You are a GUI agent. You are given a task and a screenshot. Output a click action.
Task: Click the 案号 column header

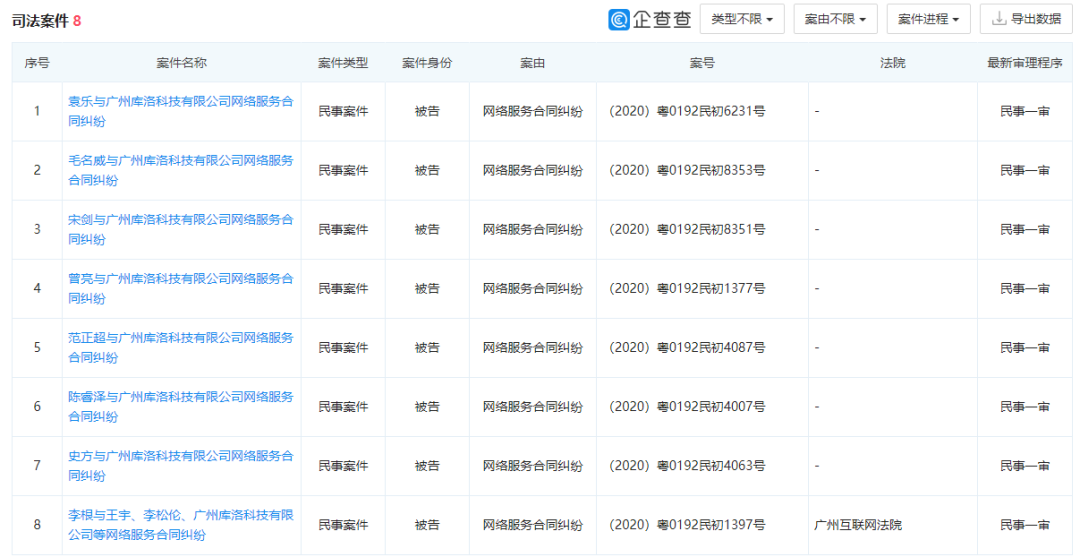[x=701, y=63]
